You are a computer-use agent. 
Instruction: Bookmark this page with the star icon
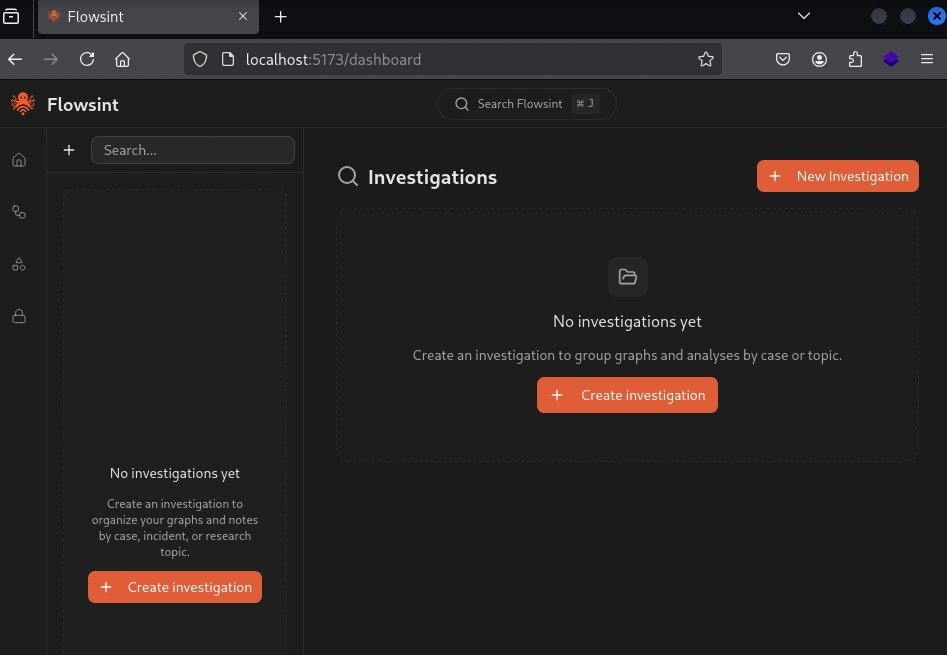706,59
